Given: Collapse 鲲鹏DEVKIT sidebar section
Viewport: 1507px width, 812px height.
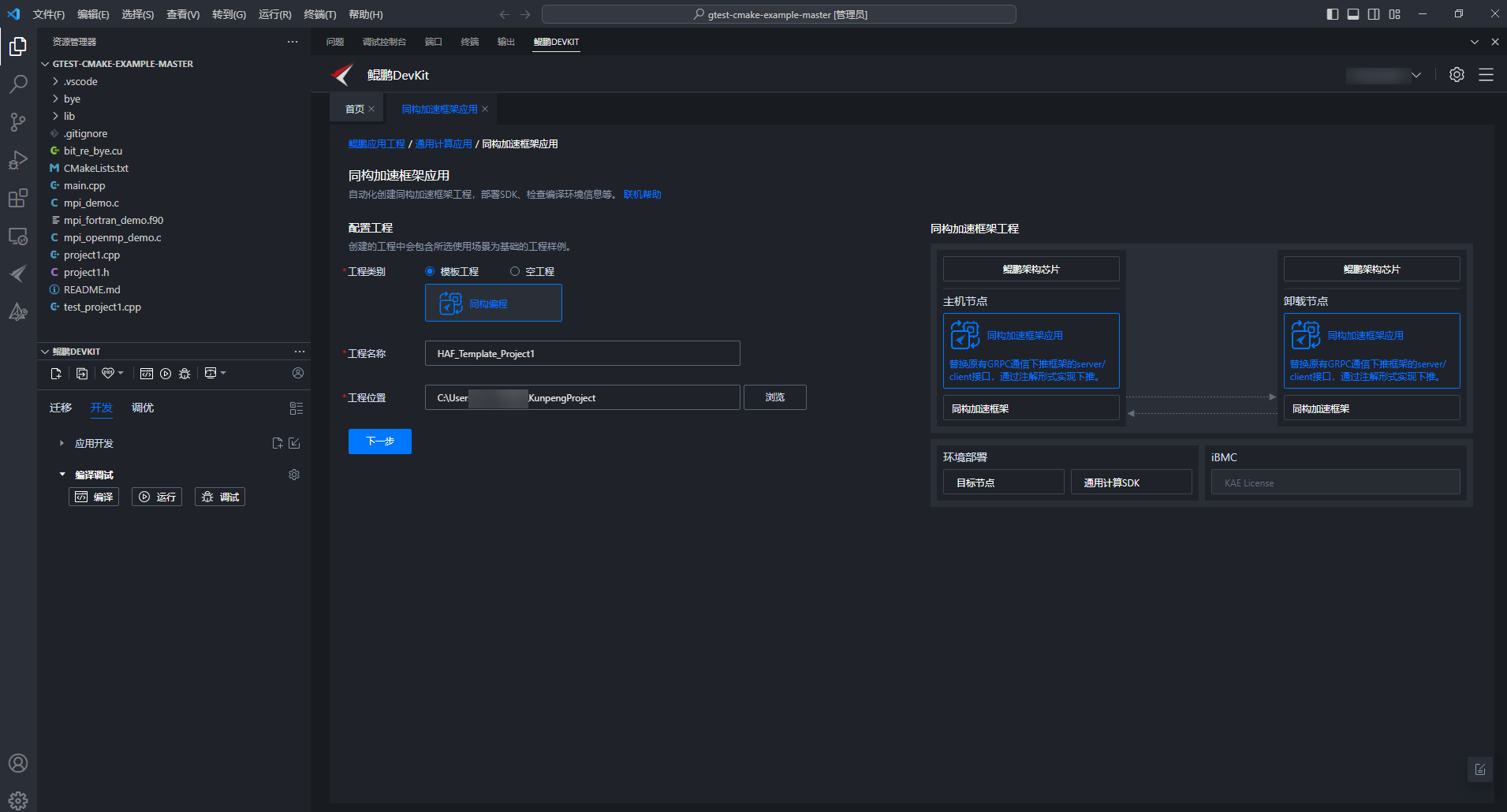Looking at the screenshot, I should (x=45, y=352).
